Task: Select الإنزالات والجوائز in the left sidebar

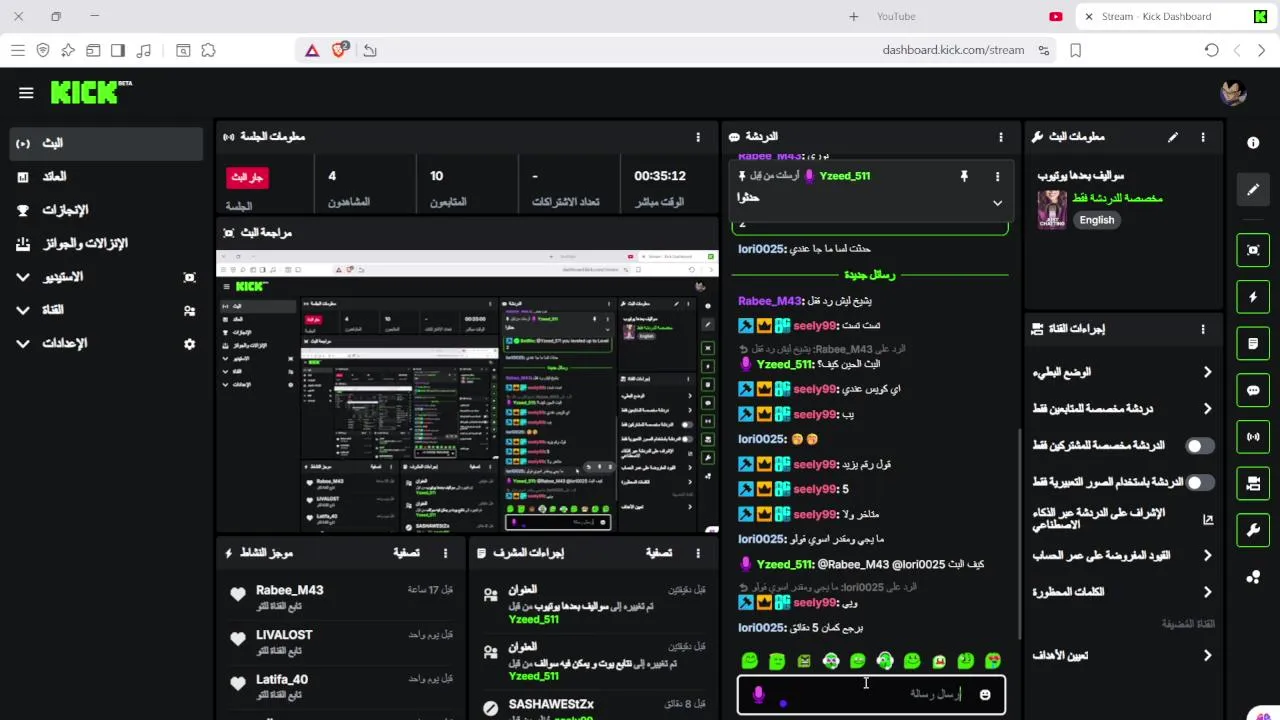Action: pos(107,243)
